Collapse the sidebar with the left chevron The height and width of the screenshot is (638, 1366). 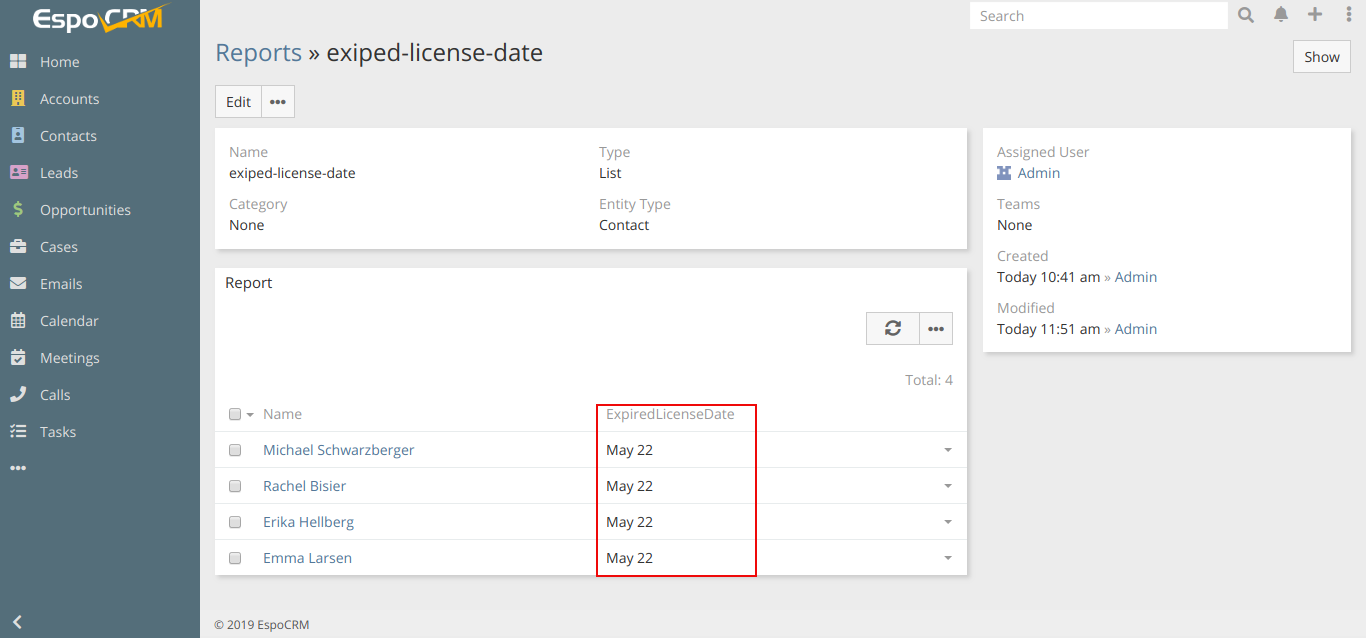coord(17,622)
